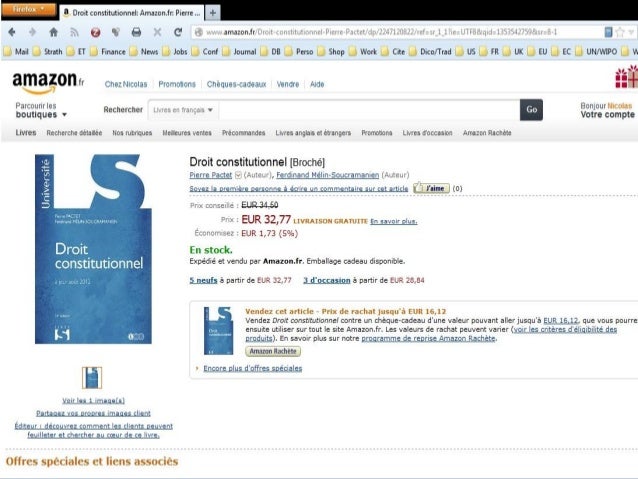Open the Journal bookmarks folder
This screenshot has height=479, width=638.
click(x=239, y=52)
